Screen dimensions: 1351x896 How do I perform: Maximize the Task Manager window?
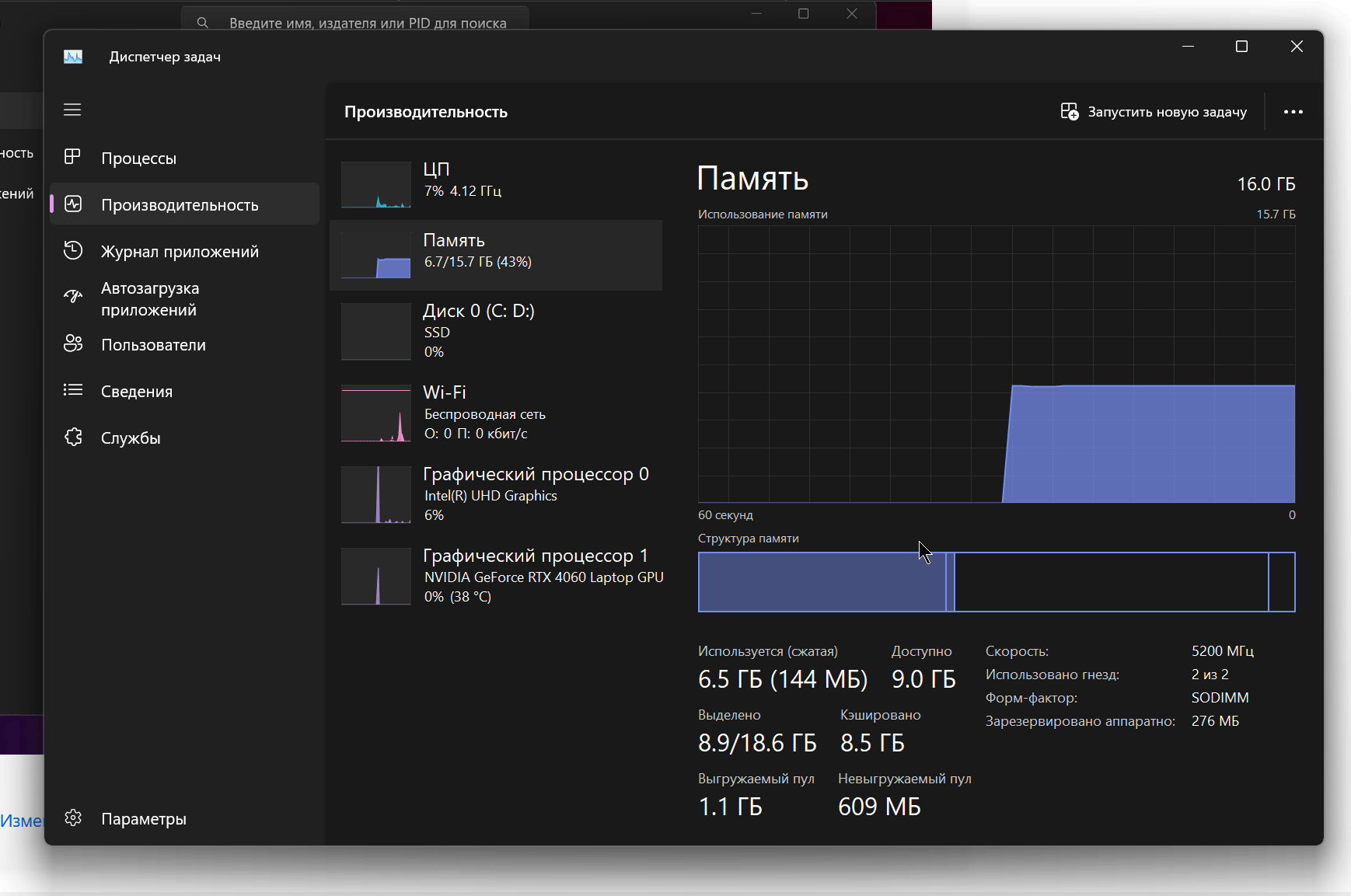[x=1242, y=47]
